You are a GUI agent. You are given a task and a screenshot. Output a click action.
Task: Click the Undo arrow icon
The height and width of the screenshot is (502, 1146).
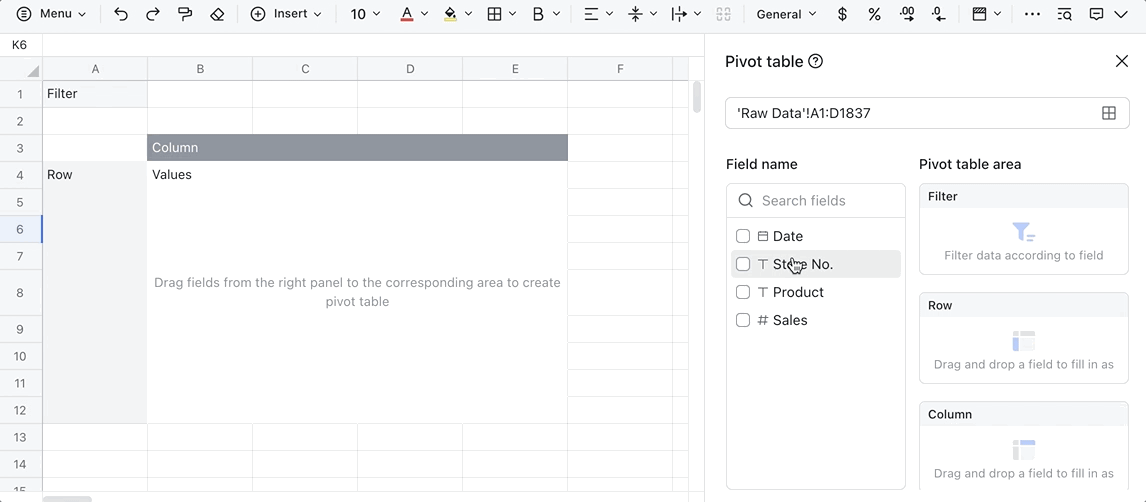tap(121, 14)
